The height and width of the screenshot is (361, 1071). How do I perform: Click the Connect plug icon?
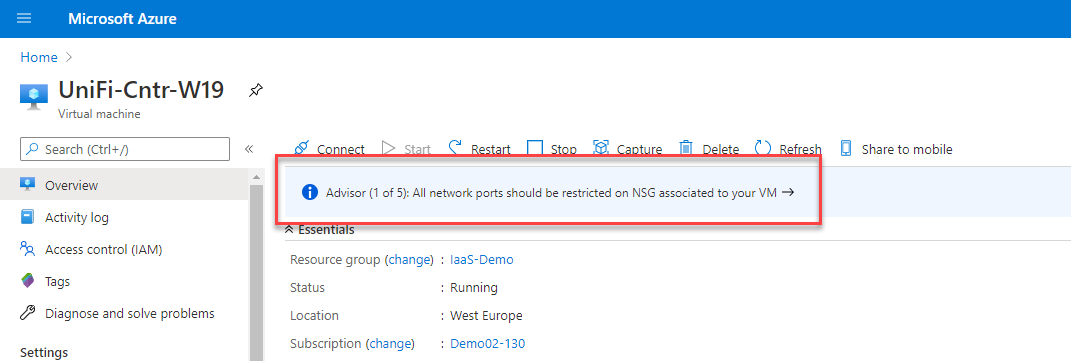coord(301,148)
